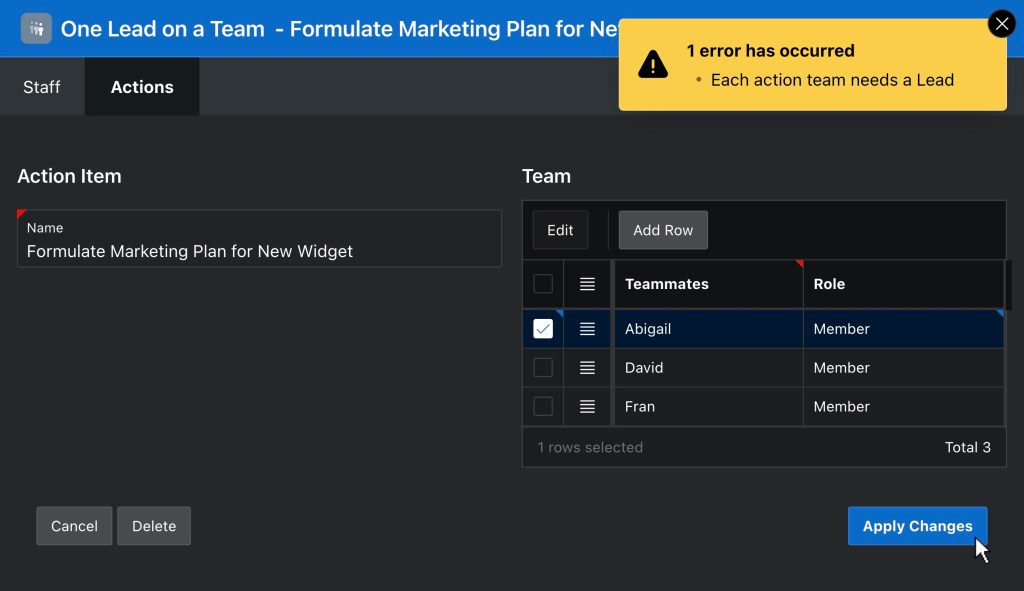Uncheck Abigail's selected row checkbox
Image resolution: width=1024 pixels, height=591 pixels.
click(x=543, y=328)
